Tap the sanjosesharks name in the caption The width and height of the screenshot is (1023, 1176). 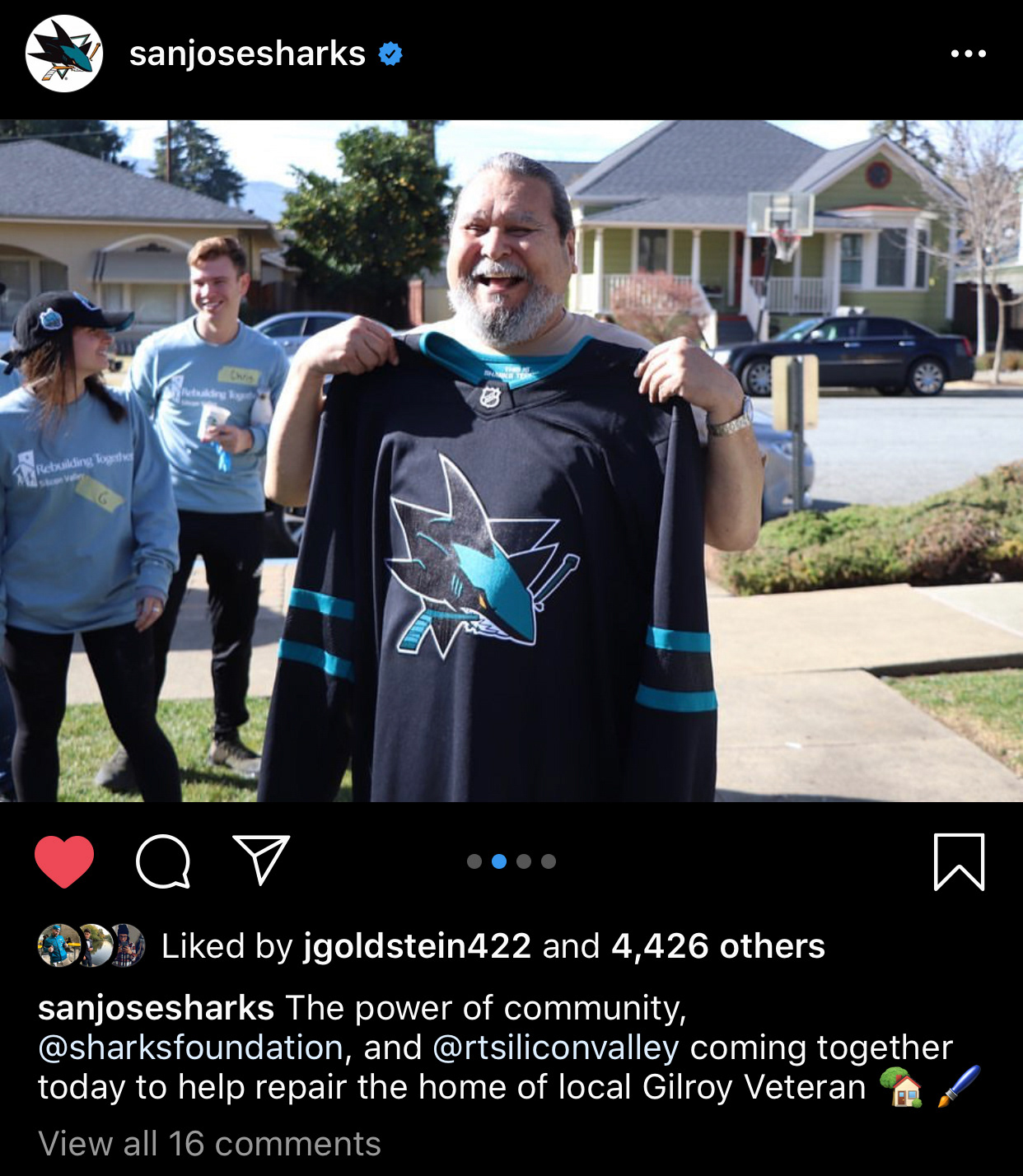pos(156,1008)
